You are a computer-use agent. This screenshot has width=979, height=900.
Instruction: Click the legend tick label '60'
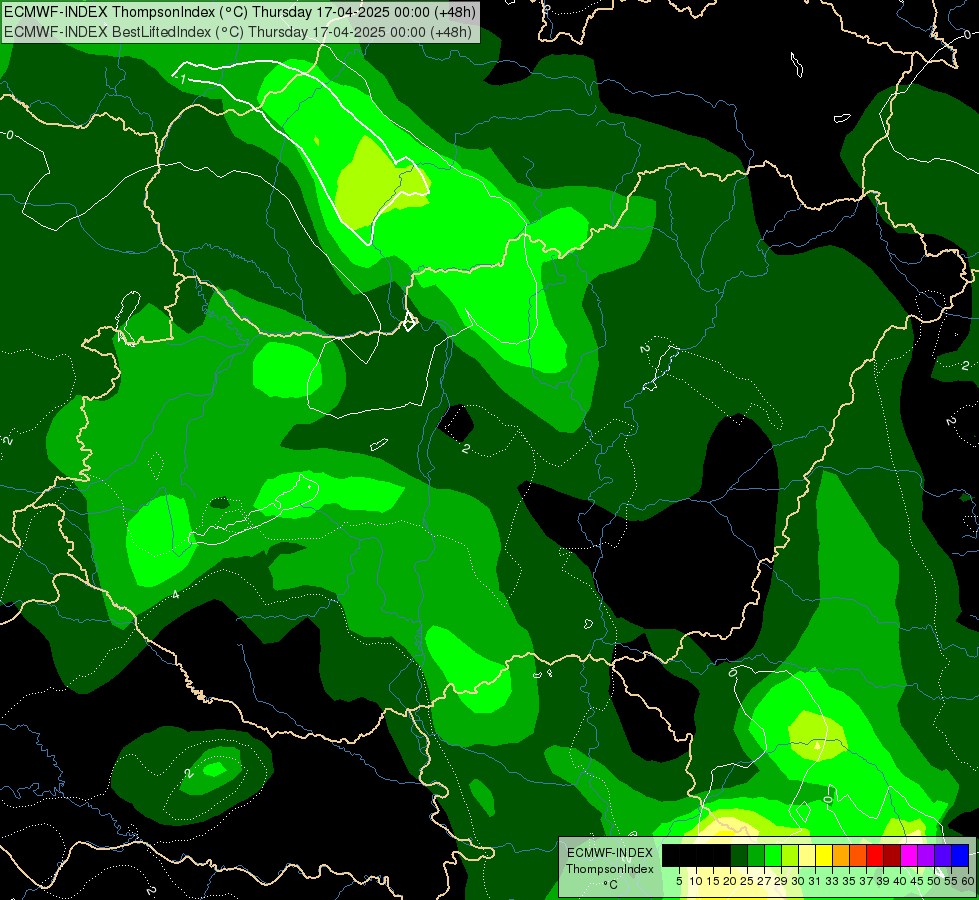click(968, 881)
